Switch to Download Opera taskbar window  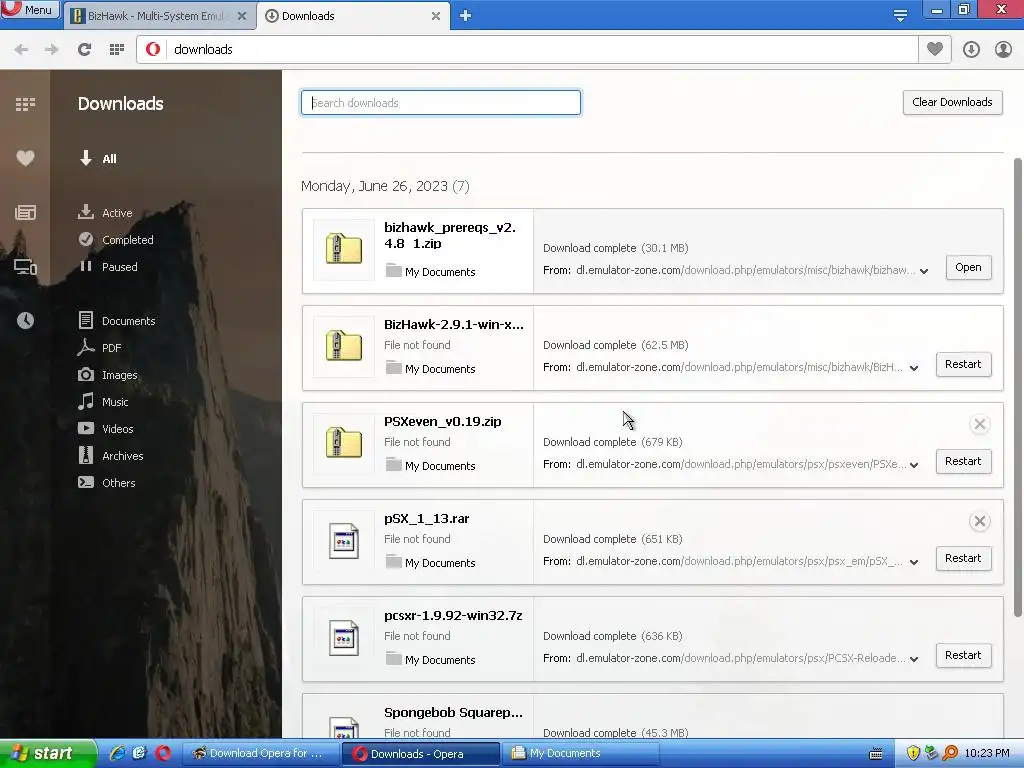[x=259, y=753]
